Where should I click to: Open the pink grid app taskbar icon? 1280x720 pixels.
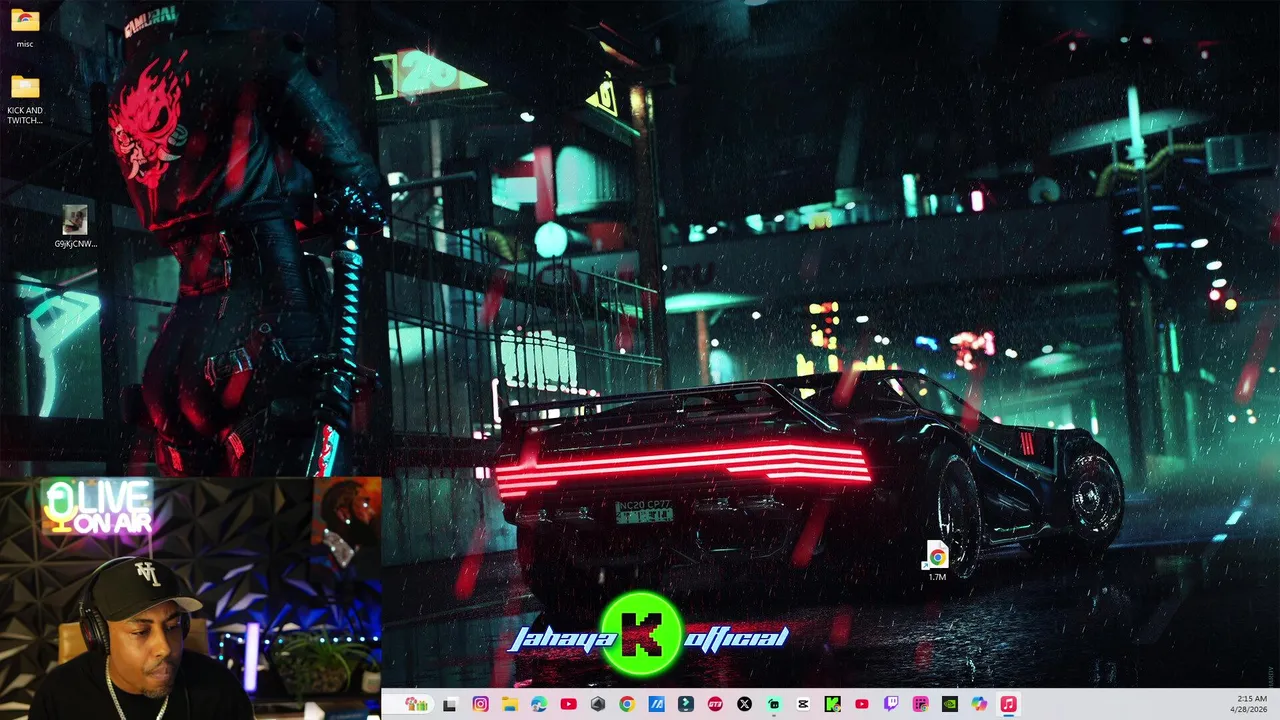(x=920, y=704)
